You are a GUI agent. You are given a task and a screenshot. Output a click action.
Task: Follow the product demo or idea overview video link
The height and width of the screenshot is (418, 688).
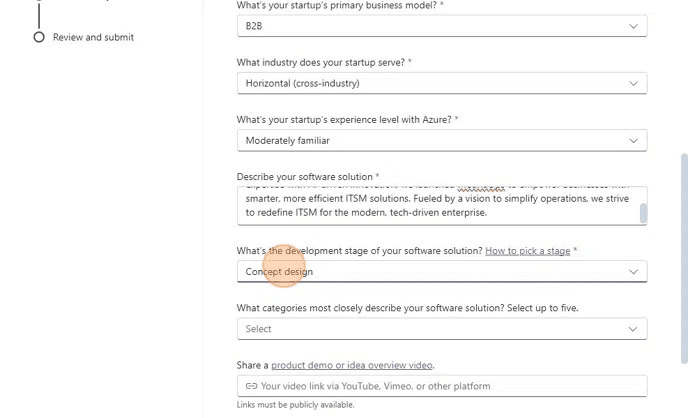[352, 366]
